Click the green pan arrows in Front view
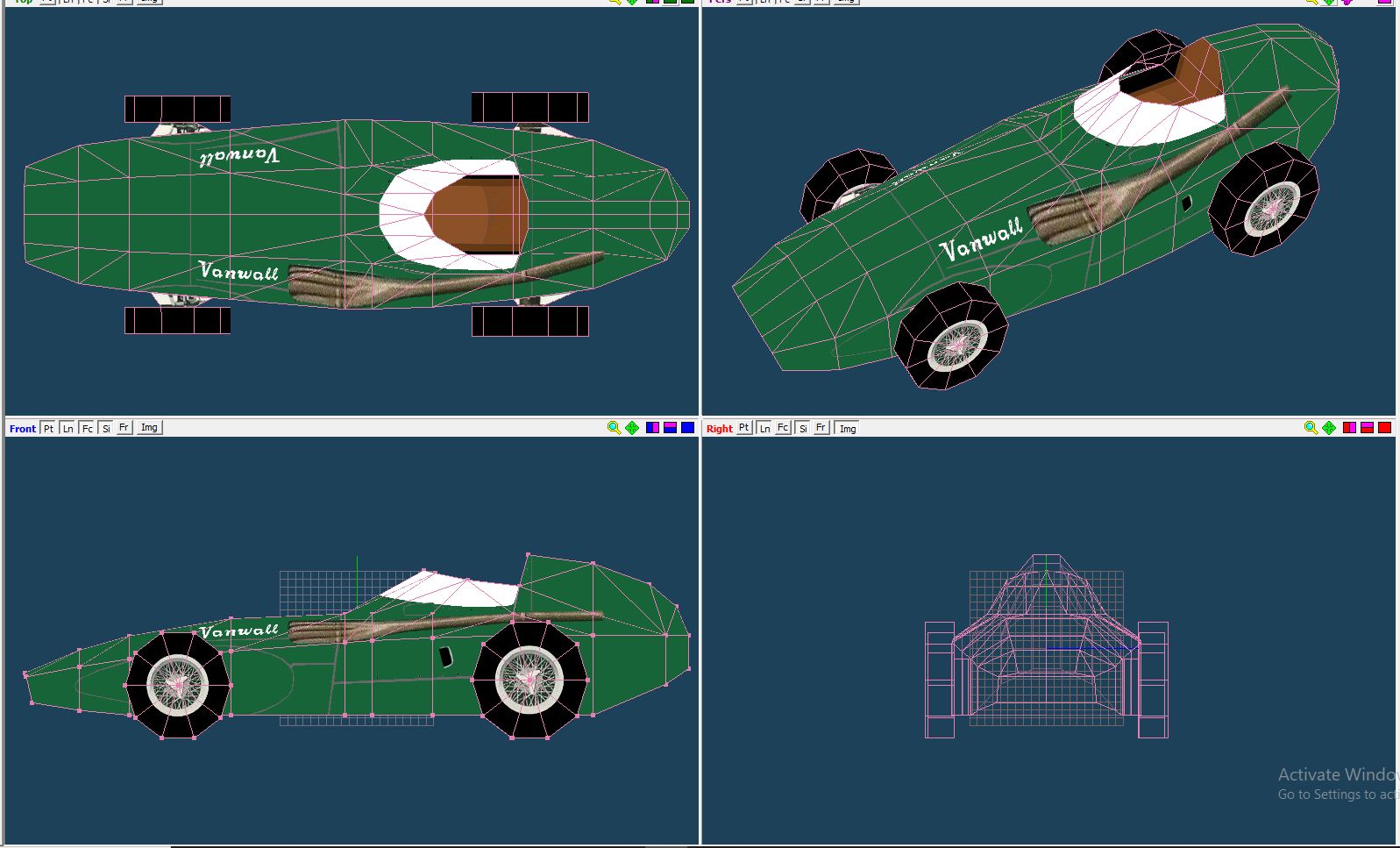 [x=632, y=428]
